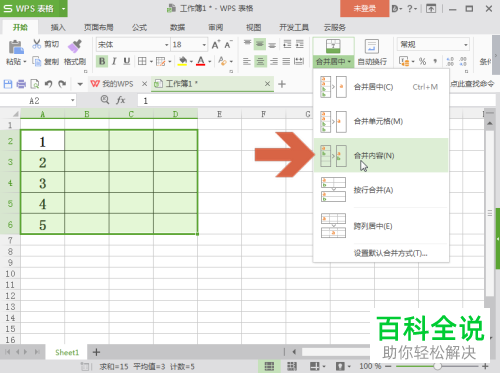Apply the yellow fill color bucket
Image resolution: width=500 pixels, height=373 pixels.
182,61
